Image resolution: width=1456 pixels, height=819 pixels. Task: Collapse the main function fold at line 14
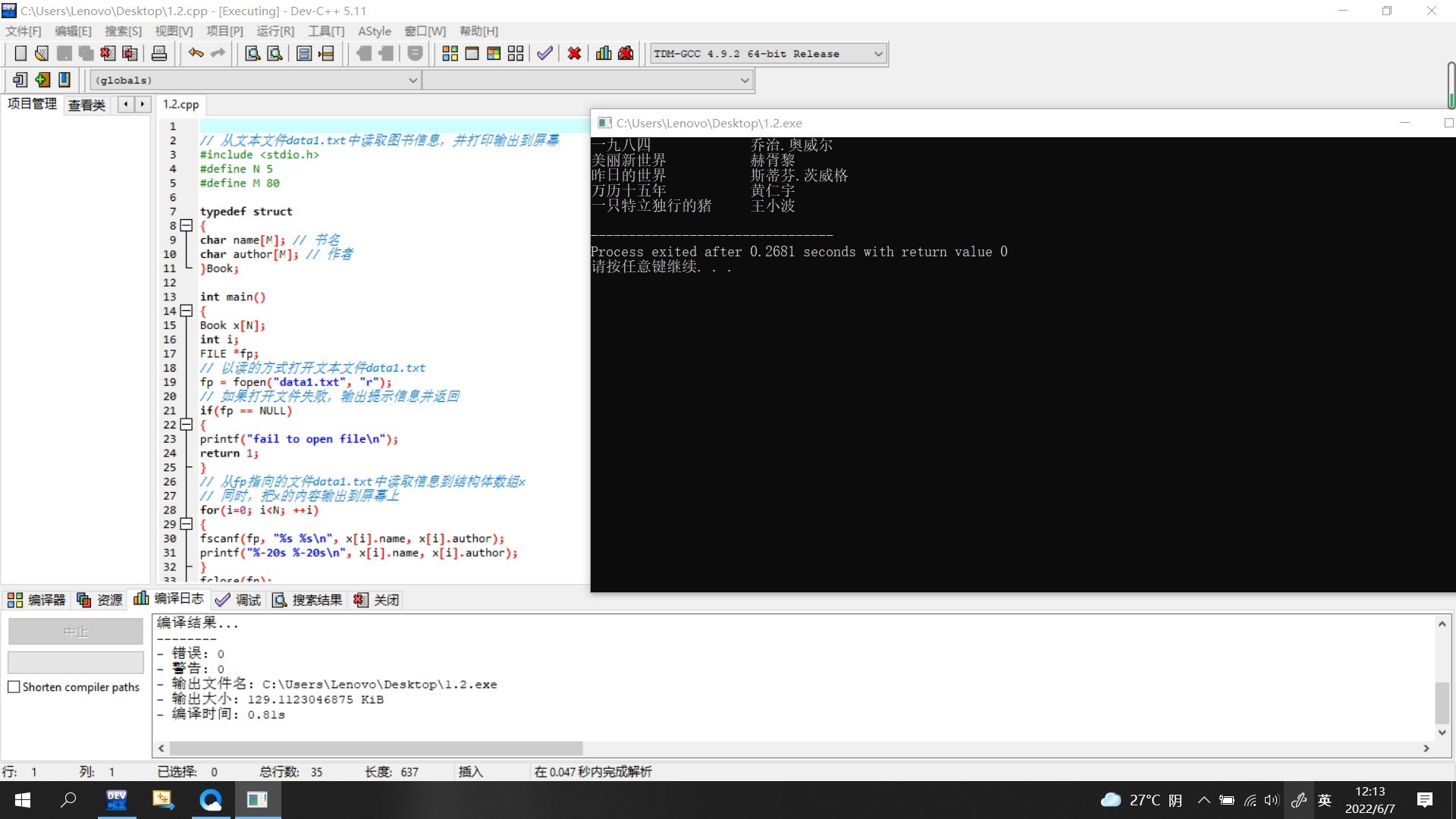186,311
